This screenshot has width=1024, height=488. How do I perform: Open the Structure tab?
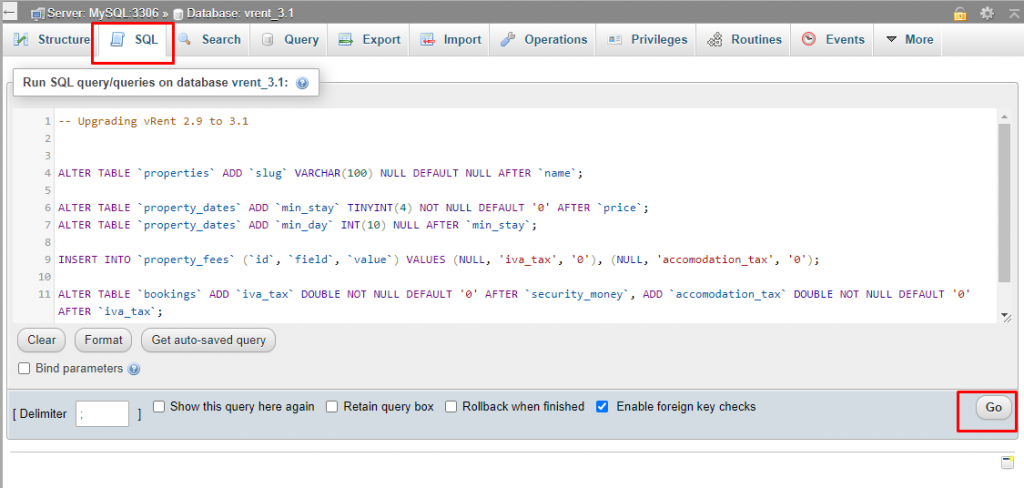[x=53, y=40]
